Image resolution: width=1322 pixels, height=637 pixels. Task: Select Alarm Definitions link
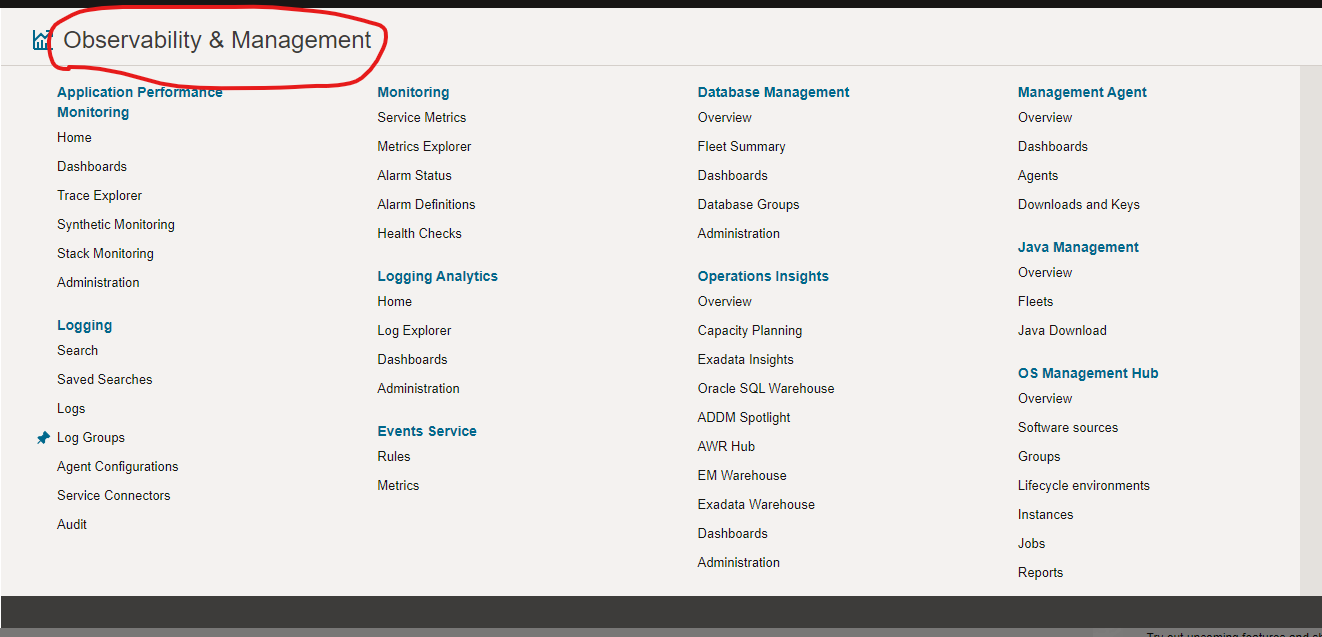[426, 205]
